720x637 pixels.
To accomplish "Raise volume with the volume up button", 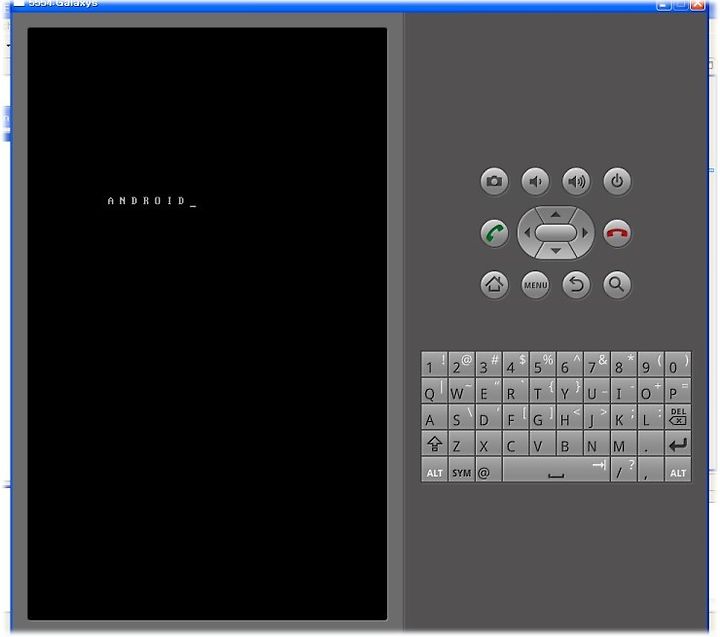I will click(576, 181).
